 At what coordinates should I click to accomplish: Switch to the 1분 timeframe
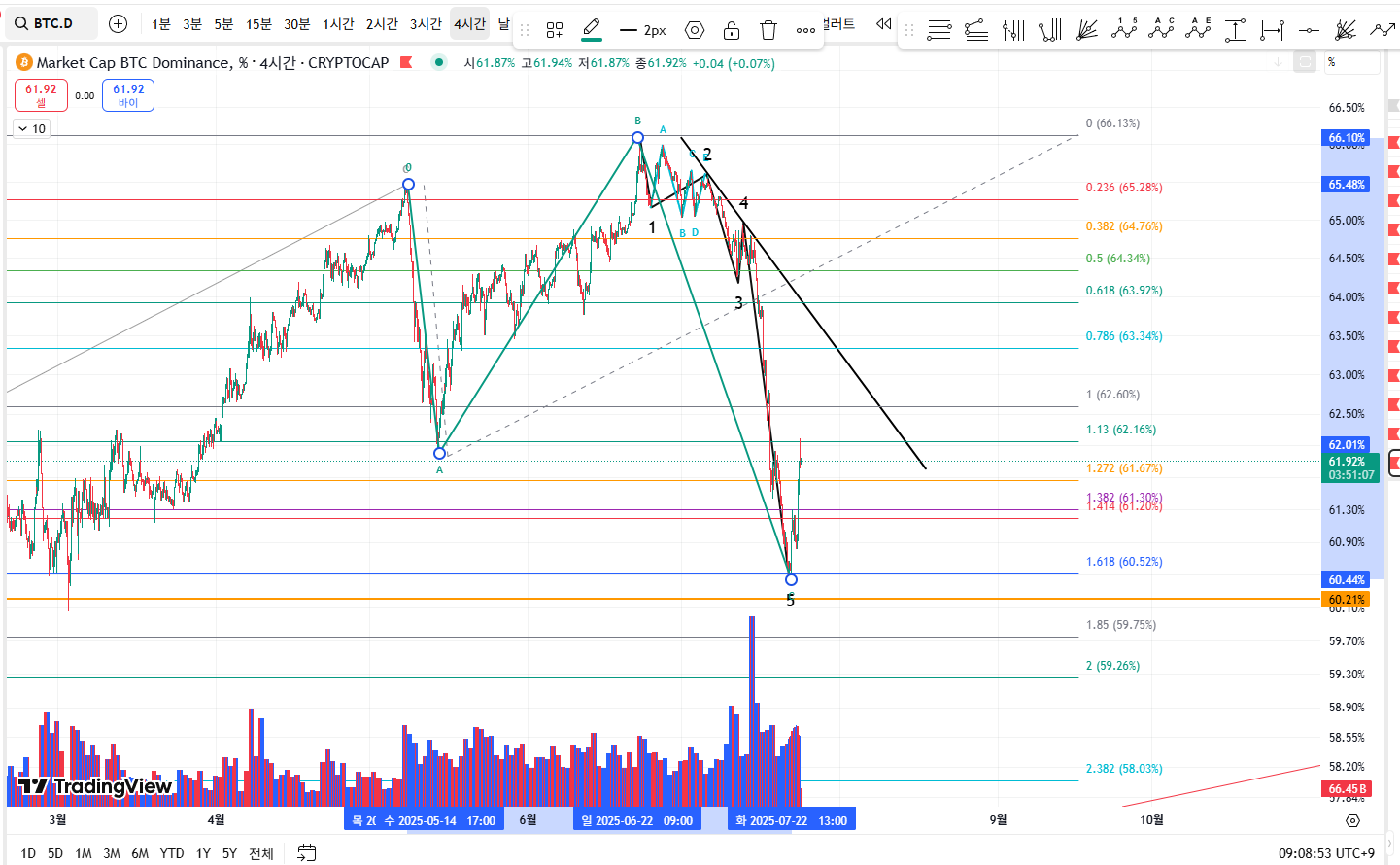(x=161, y=23)
